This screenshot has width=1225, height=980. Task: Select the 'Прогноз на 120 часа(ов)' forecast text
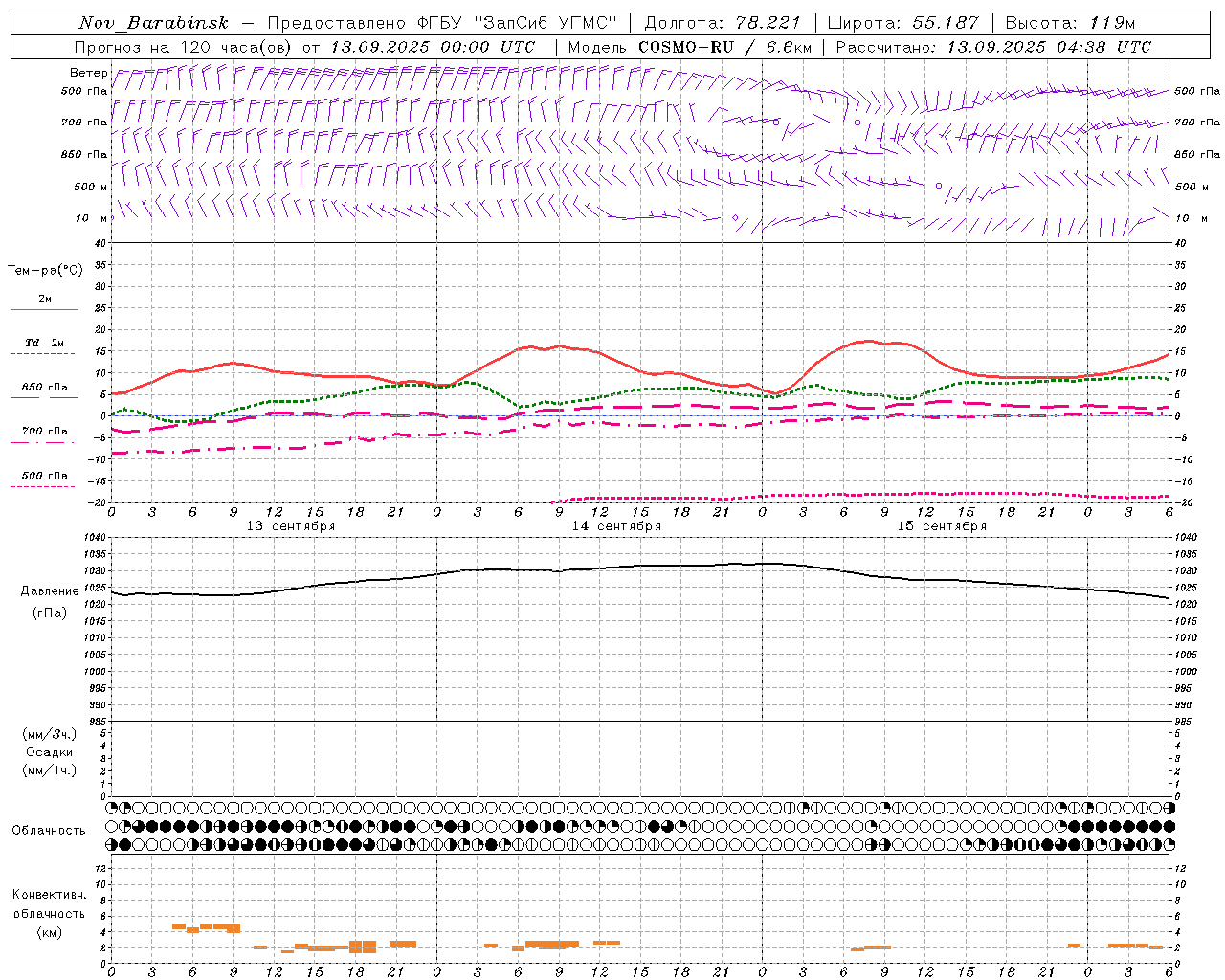point(184,47)
